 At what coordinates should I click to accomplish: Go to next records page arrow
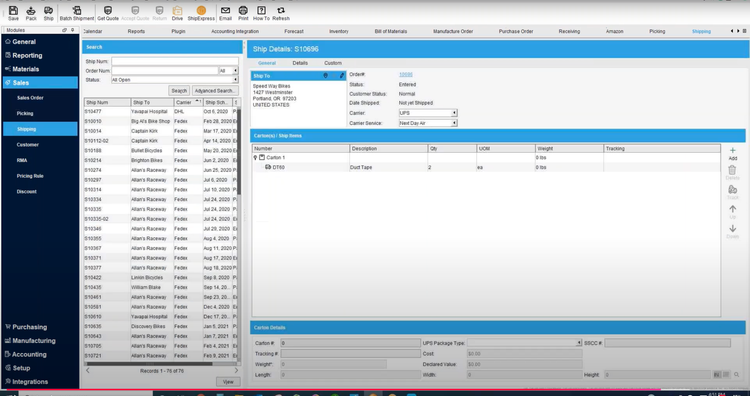click(x=236, y=371)
